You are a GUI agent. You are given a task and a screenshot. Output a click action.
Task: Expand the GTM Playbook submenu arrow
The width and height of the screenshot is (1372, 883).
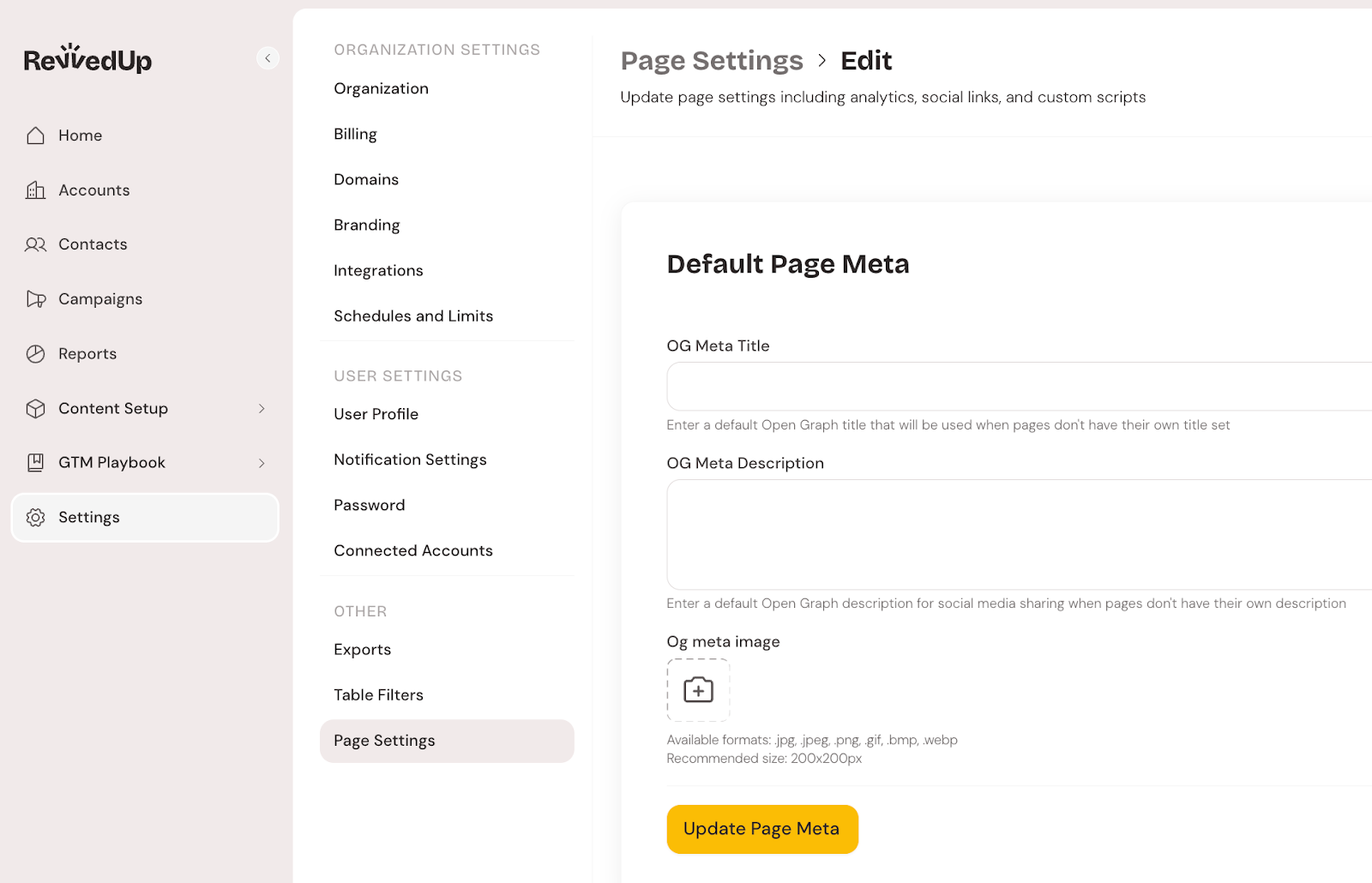coord(262,463)
